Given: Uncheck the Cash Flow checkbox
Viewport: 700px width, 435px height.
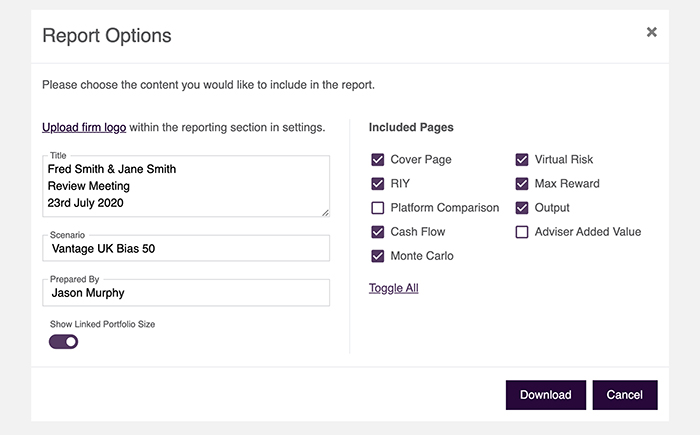Looking at the screenshot, I should tap(378, 232).
